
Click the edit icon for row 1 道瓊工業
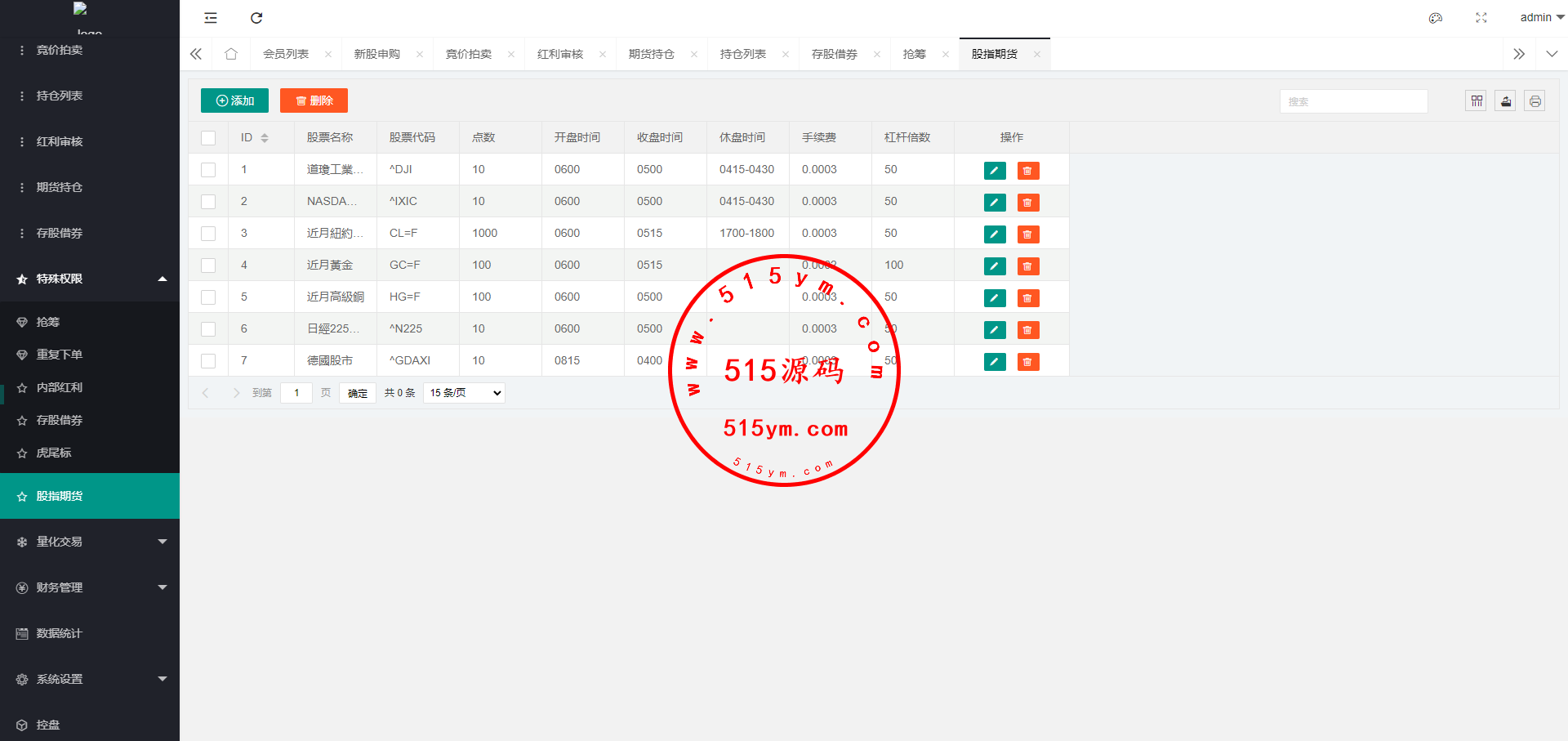click(x=994, y=171)
